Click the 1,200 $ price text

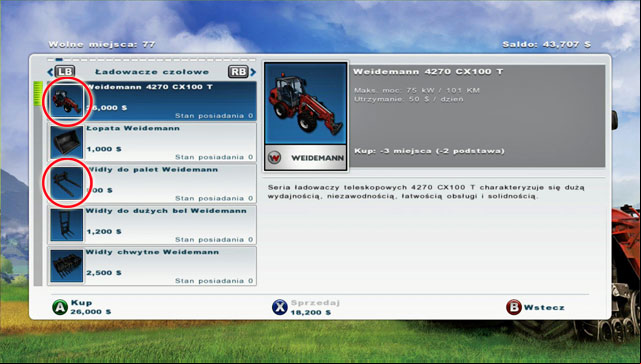(x=104, y=231)
